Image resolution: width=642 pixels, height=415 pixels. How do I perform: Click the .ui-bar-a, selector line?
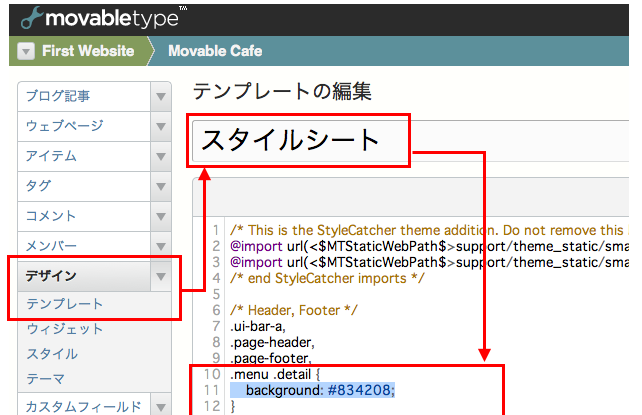pyautogui.click(x=258, y=326)
